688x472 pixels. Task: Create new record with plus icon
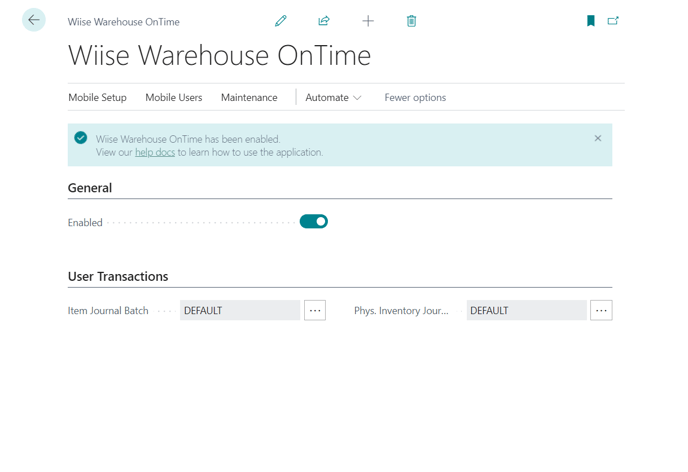(368, 21)
